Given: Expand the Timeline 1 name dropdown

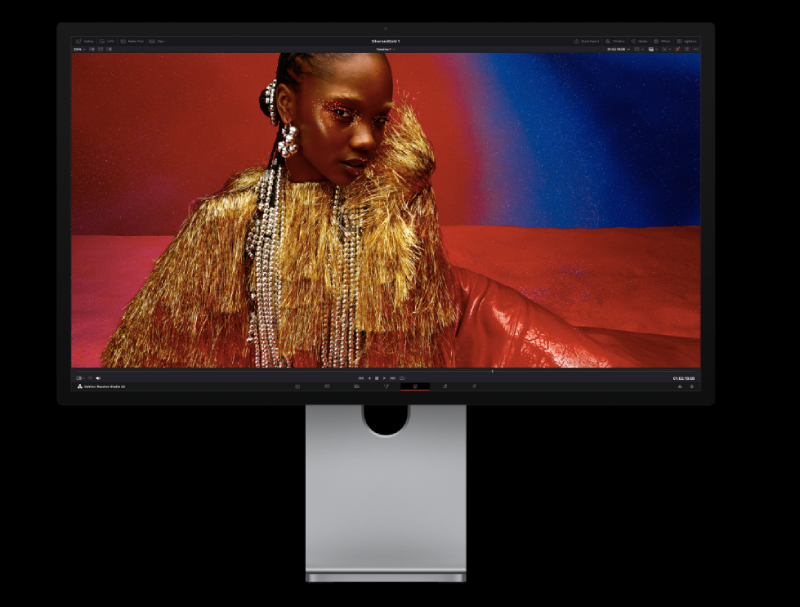Looking at the screenshot, I should [x=386, y=48].
